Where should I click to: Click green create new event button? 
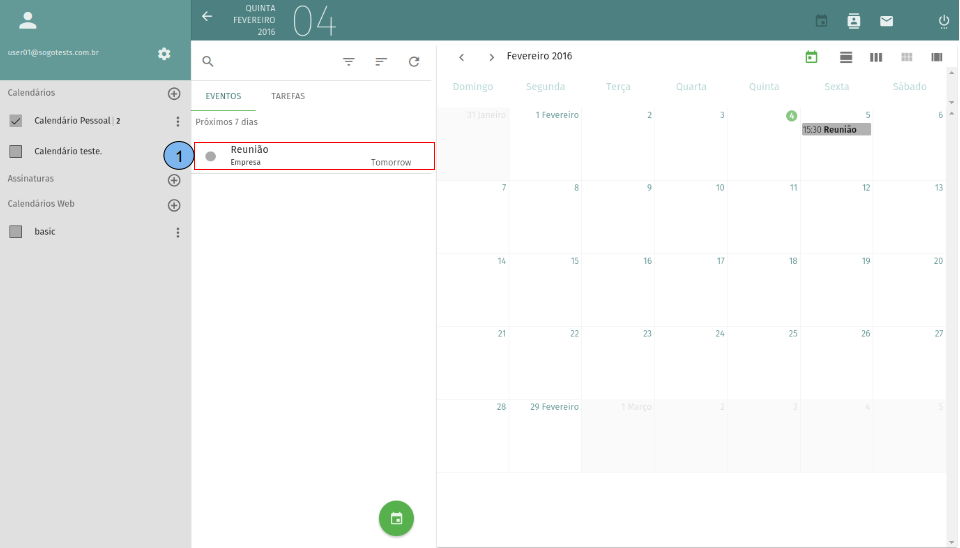point(396,518)
